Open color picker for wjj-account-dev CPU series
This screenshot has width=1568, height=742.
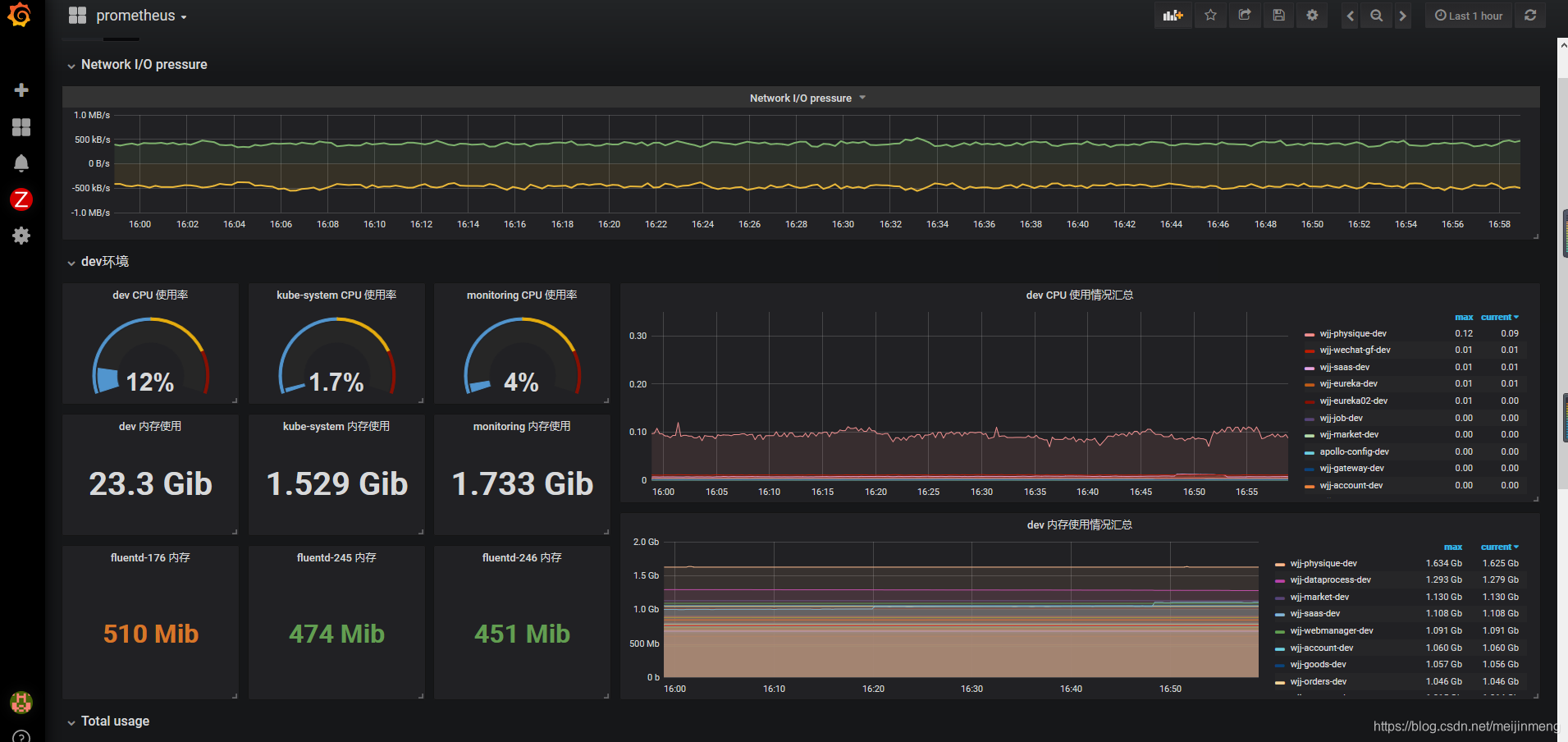coord(1310,486)
